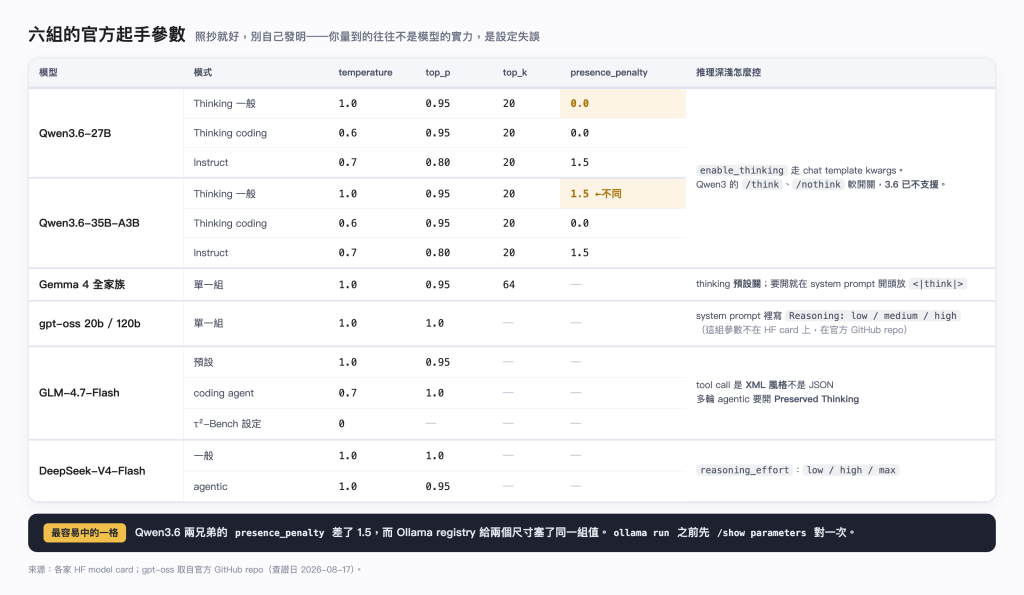Viewport: 1024px width, 595px height.
Task: Click top_k value 64 in Gemma row
Action: tap(509, 285)
